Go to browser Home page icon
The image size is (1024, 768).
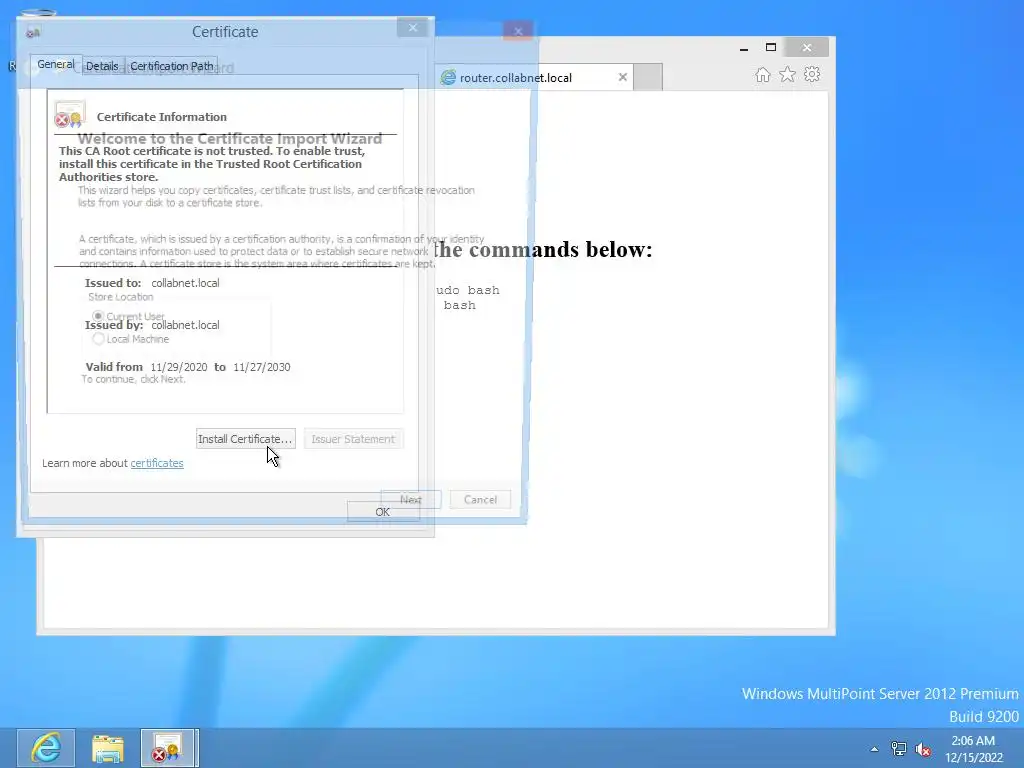click(763, 74)
